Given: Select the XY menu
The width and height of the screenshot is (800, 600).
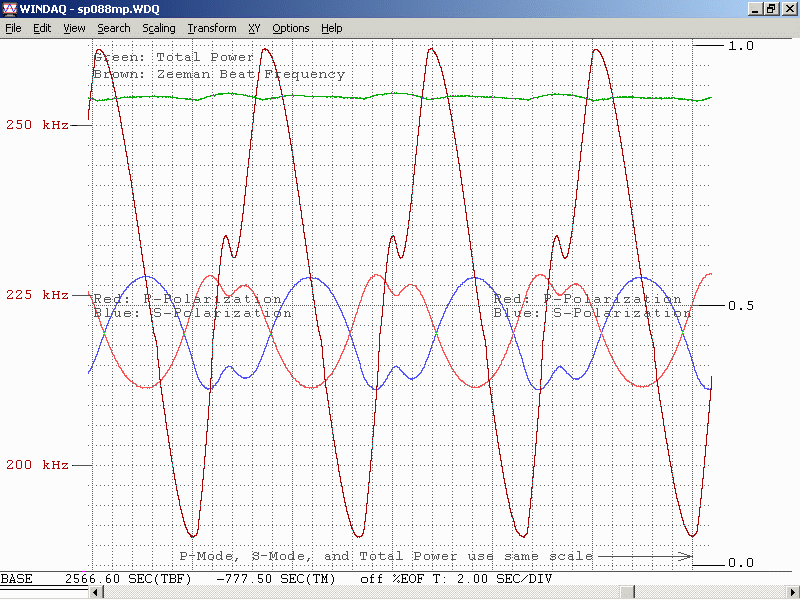Looking at the screenshot, I should pos(254,28).
